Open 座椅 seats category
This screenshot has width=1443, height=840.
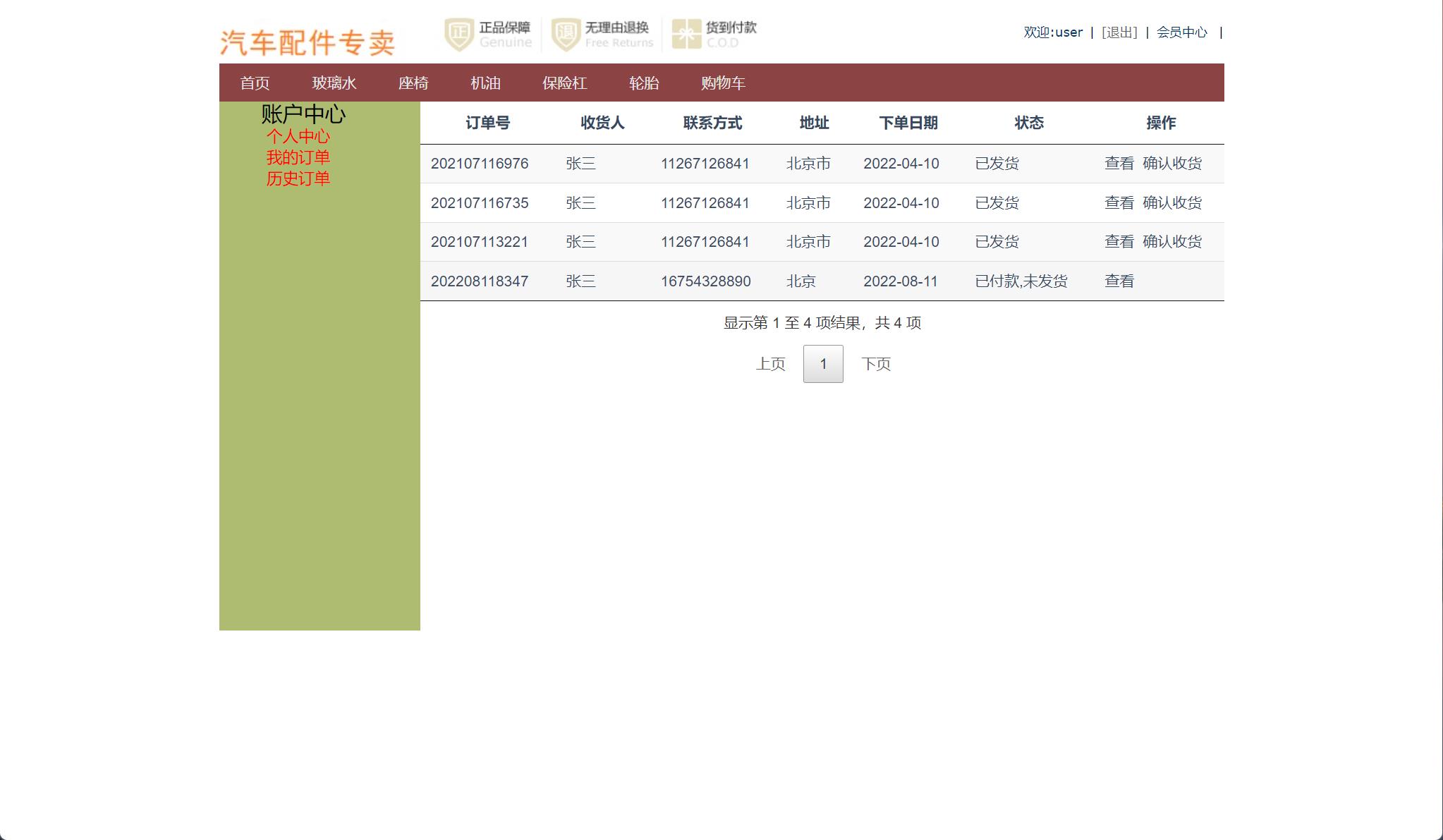tap(415, 83)
